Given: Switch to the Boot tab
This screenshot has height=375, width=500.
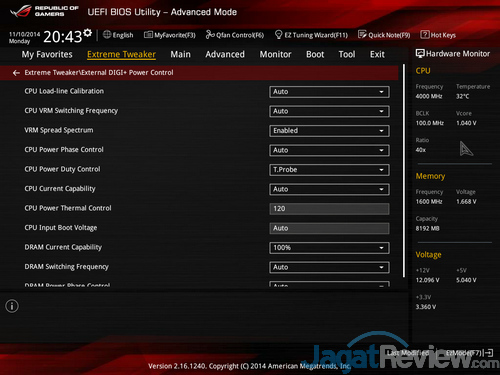Looking at the screenshot, I should pos(315,54).
